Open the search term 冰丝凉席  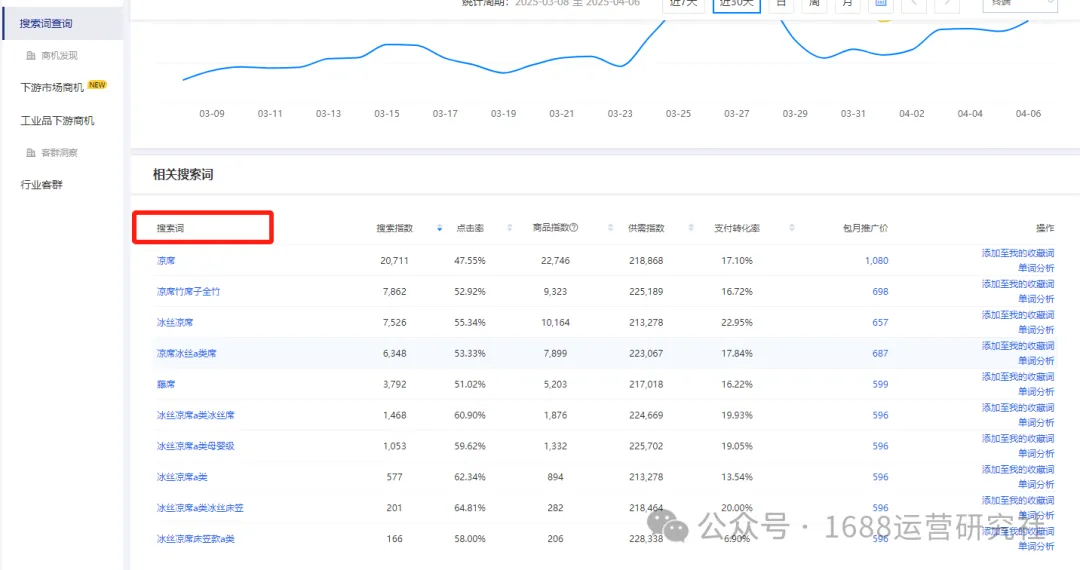[x=175, y=323]
